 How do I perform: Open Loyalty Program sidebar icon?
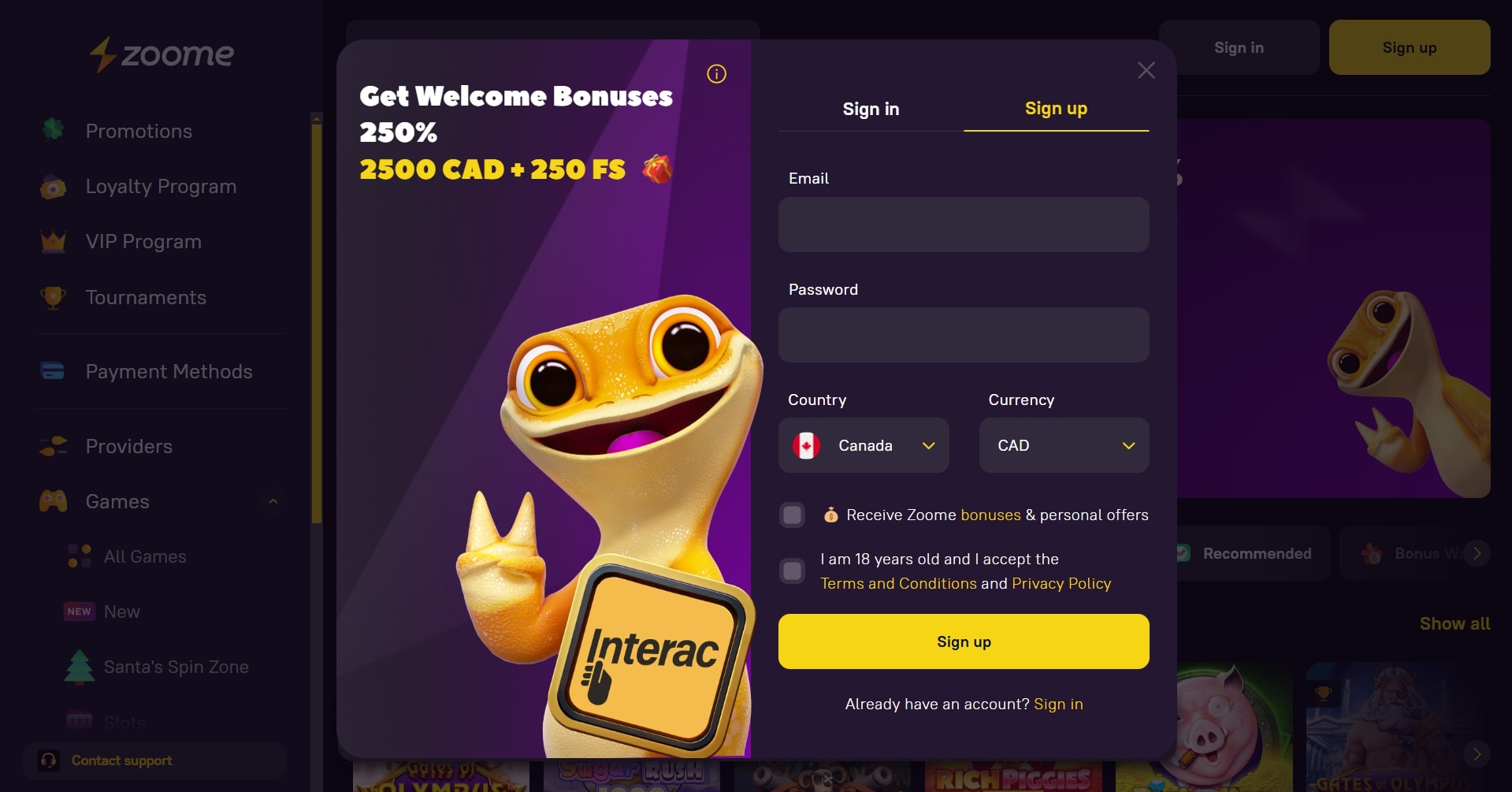[x=53, y=187]
